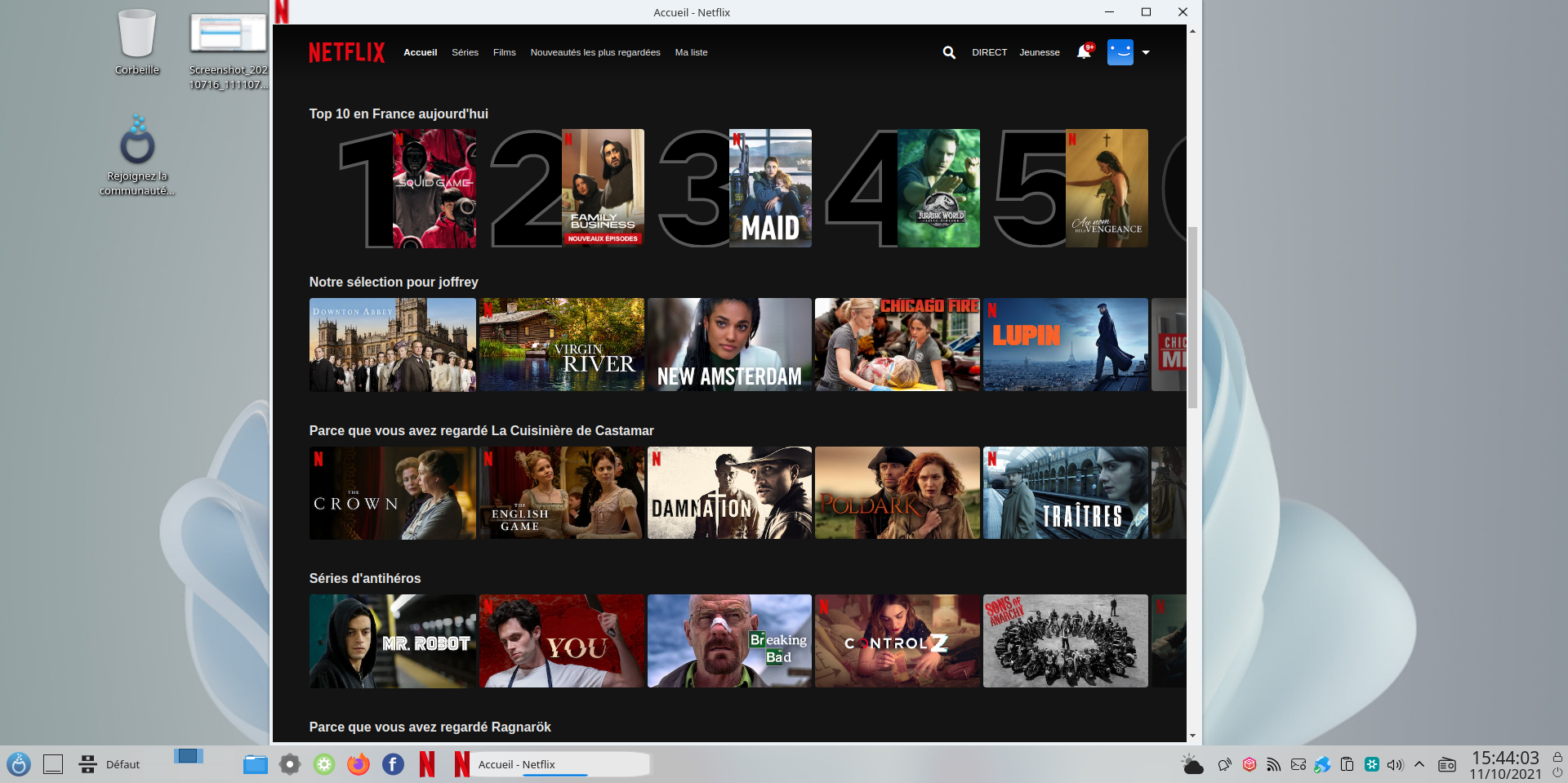This screenshot has width=1568, height=783.
Task: Open The English Game thumbnail
Action: pyautogui.click(x=562, y=493)
